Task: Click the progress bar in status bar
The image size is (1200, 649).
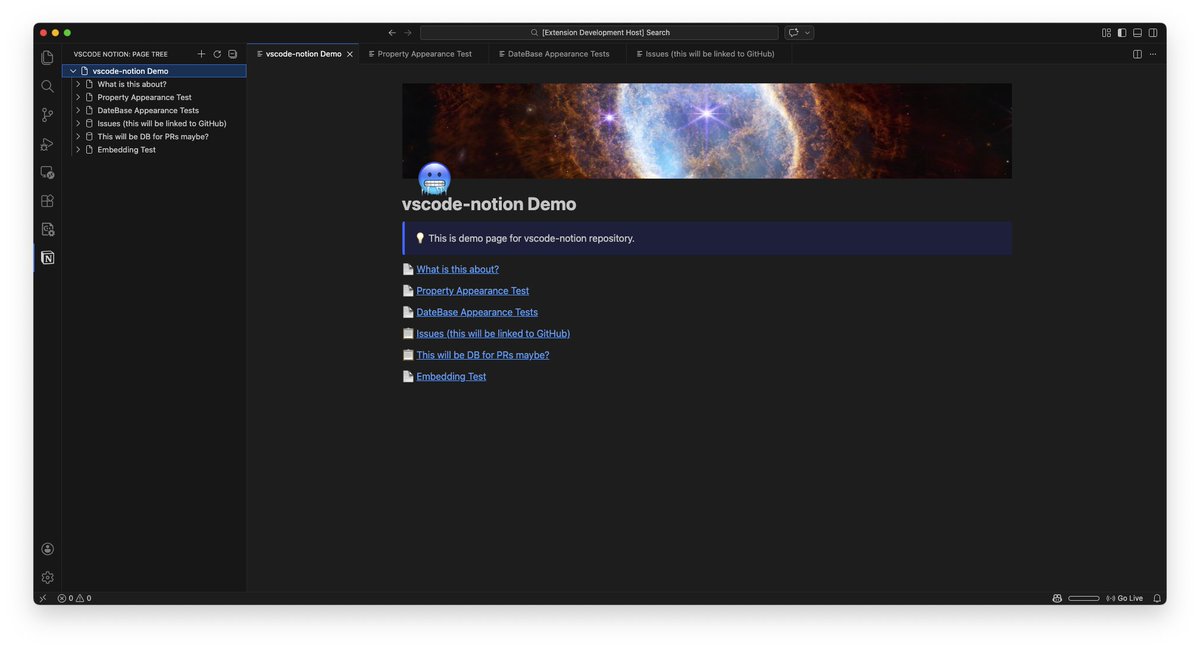Action: tap(1084, 598)
